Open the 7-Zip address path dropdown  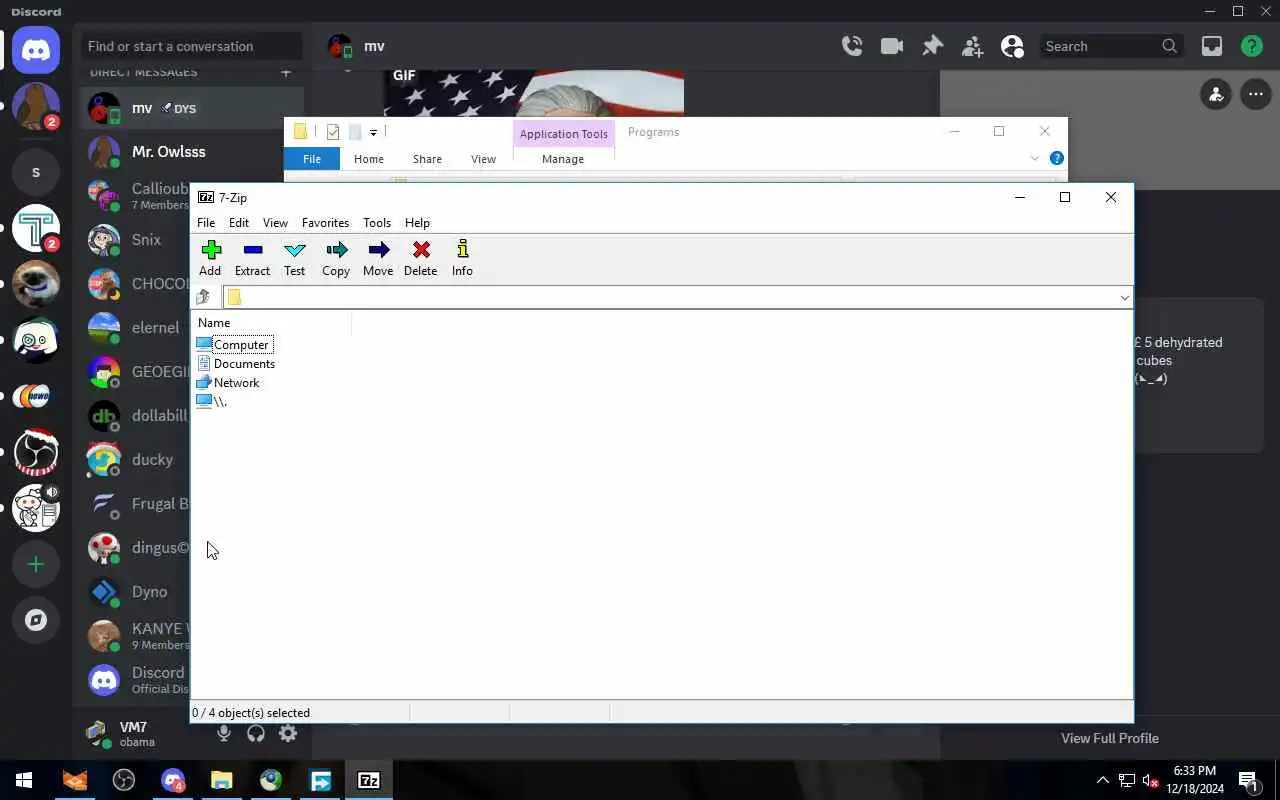[x=1124, y=297]
